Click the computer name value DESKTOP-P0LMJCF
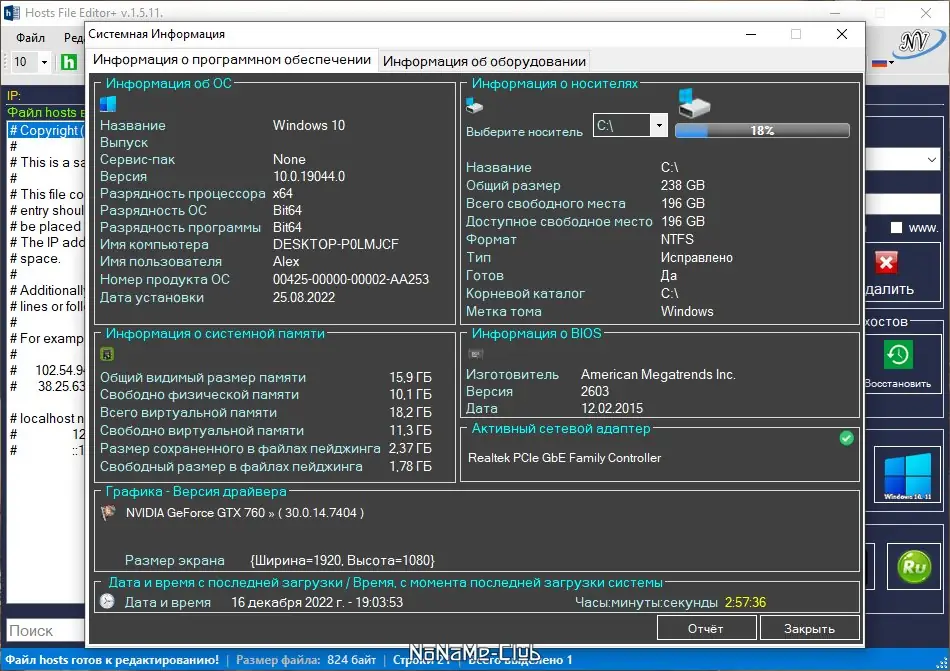The width and height of the screenshot is (950, 671). click(336, 244)
